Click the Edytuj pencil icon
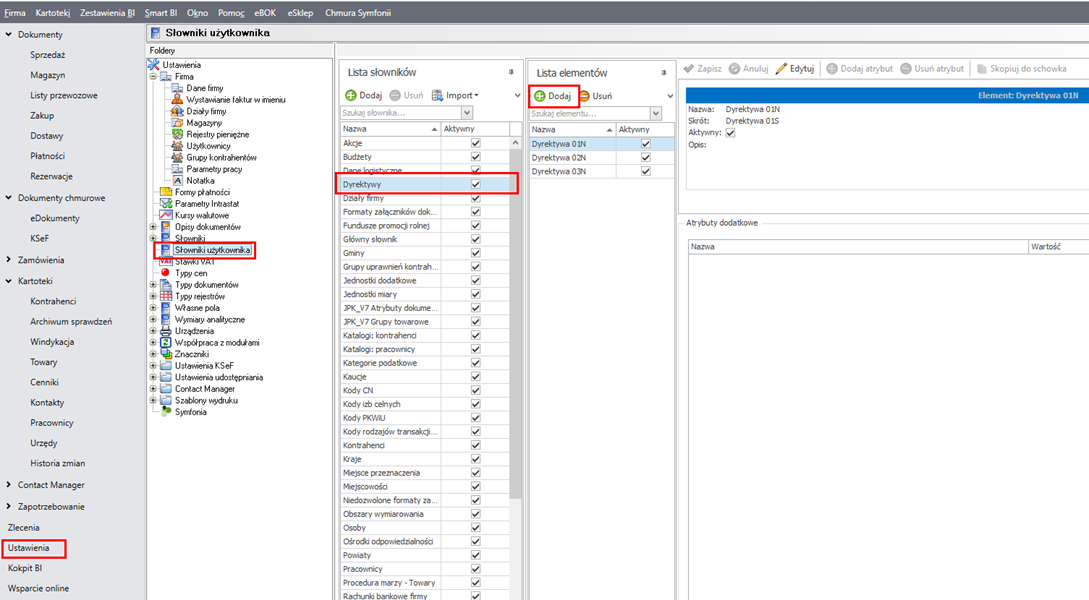 coord(781,69)
